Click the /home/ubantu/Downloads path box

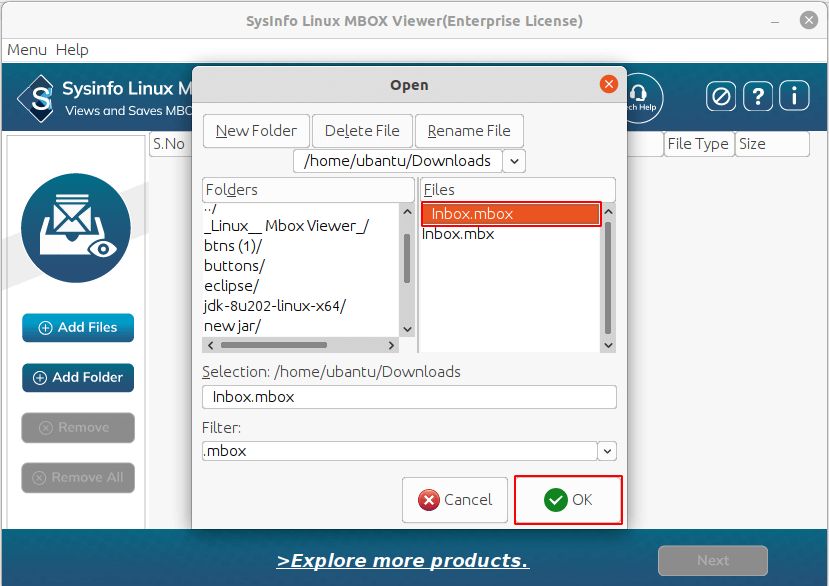[x=398, y=161]
